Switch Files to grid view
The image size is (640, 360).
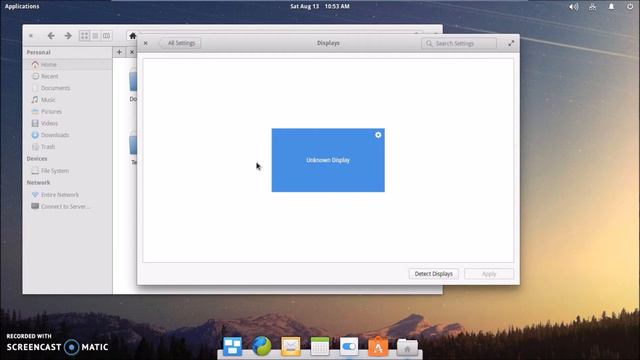tap(84, 36)
